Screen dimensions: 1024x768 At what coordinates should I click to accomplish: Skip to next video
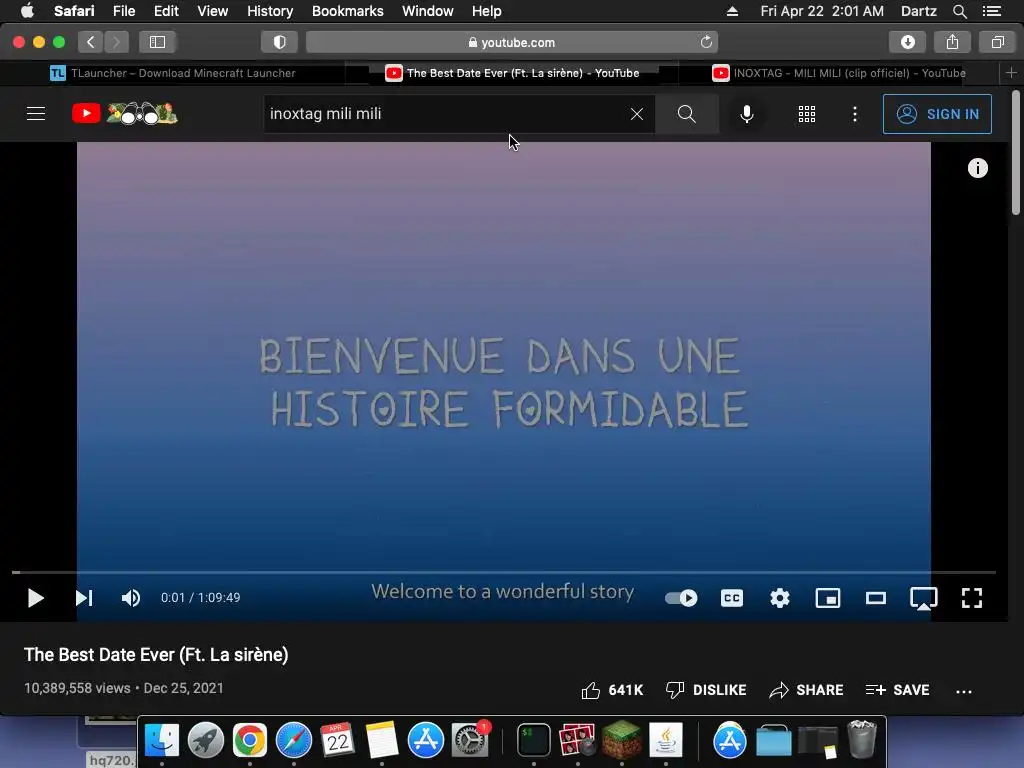[x=84, y=598]
